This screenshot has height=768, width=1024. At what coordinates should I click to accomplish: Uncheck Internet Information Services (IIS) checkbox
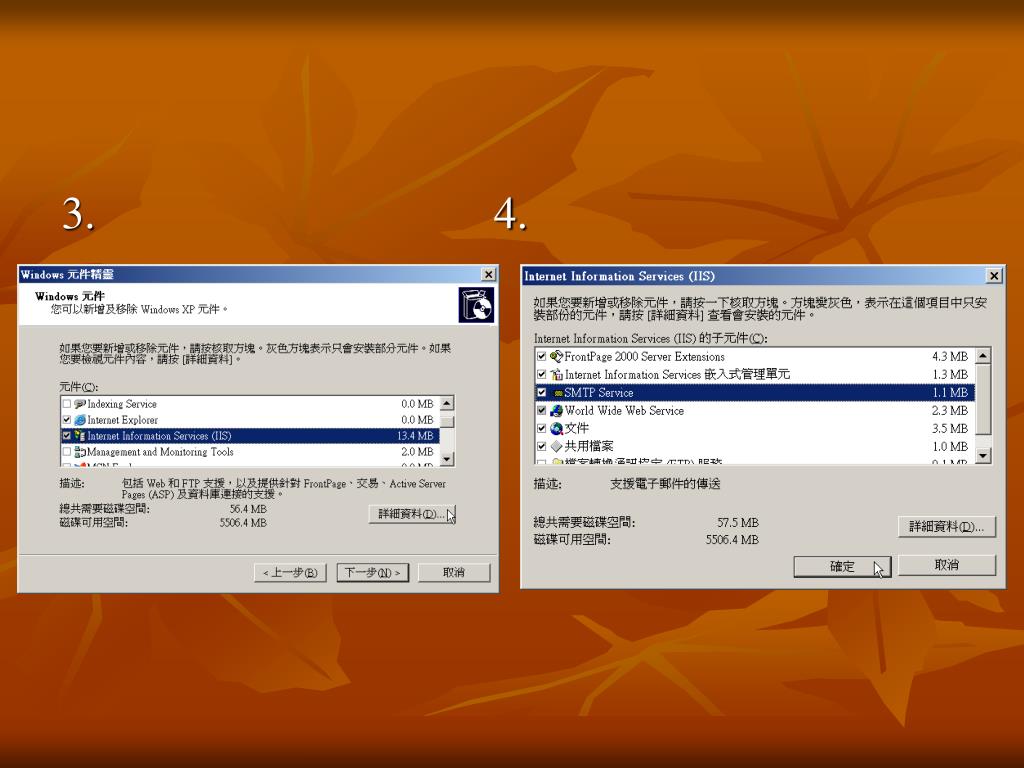click(67, 436)
